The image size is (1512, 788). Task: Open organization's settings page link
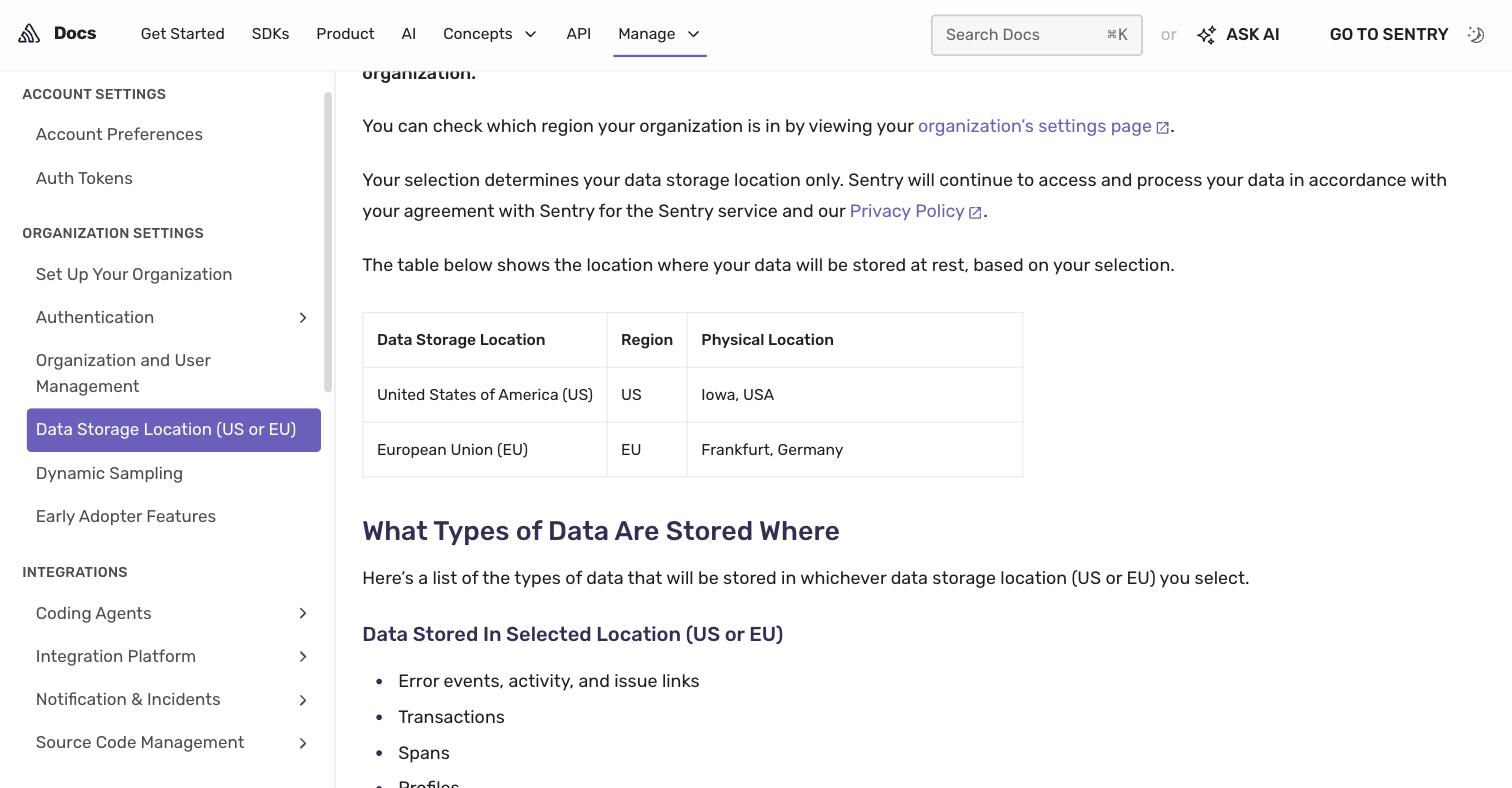[x=1035, y=126]
